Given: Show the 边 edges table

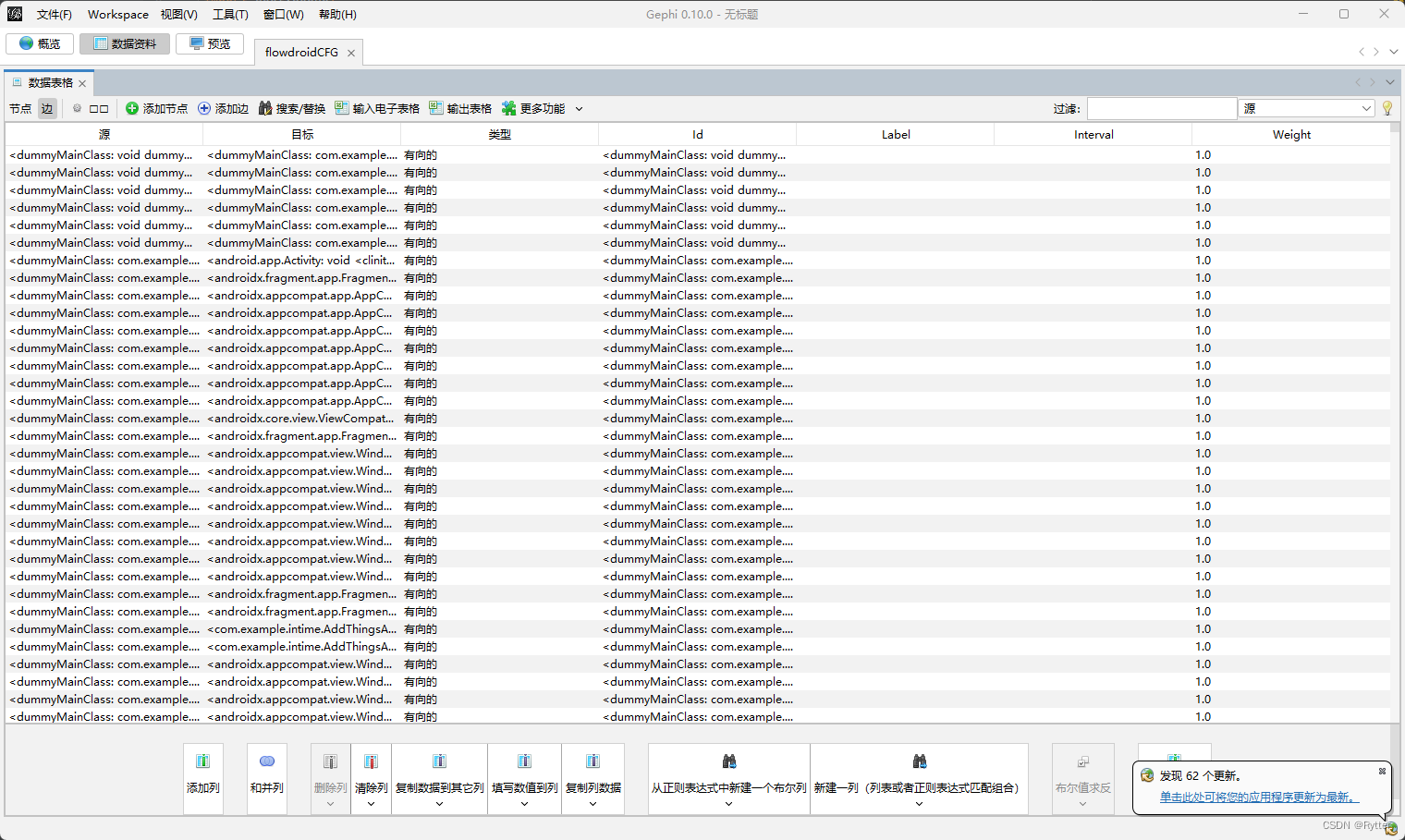Looking at the screenshot, I should [46, 109].
